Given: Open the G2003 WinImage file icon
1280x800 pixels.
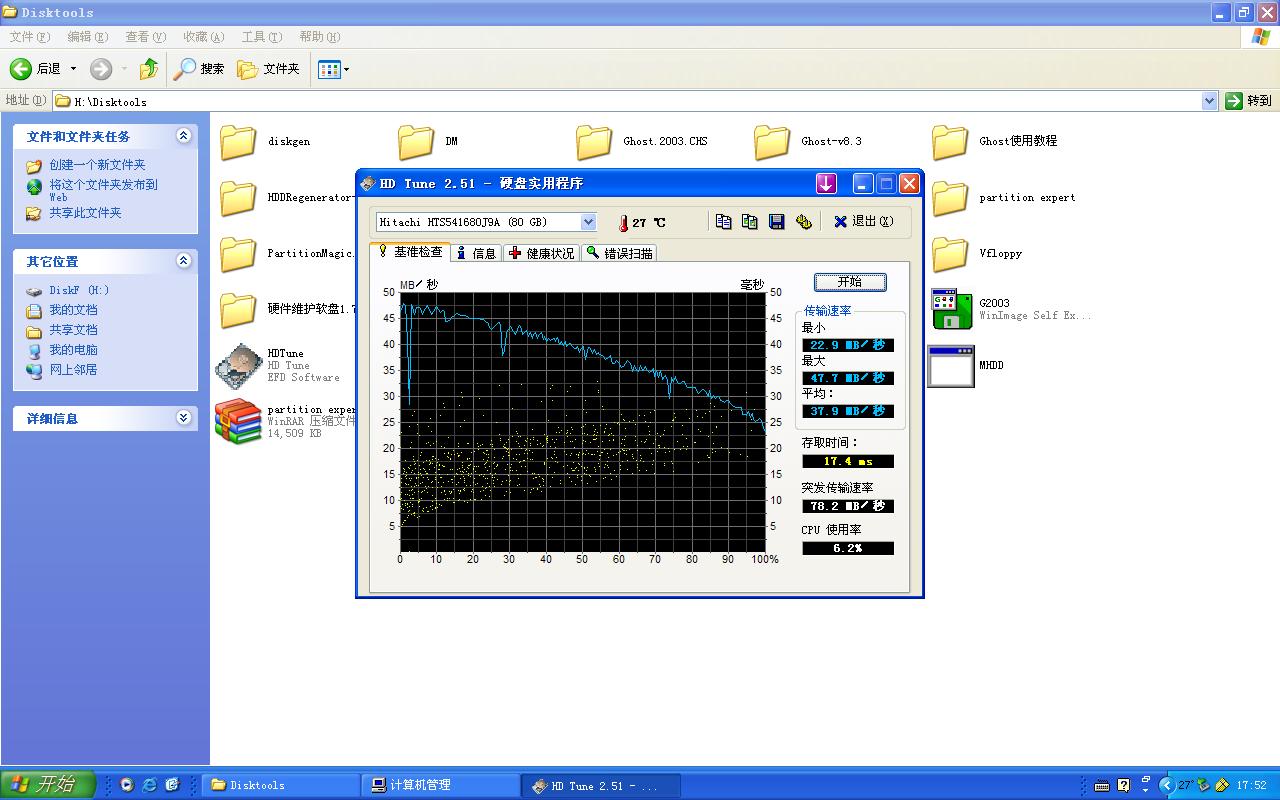Looking at the screenshot, I should [x=951, y=309].
